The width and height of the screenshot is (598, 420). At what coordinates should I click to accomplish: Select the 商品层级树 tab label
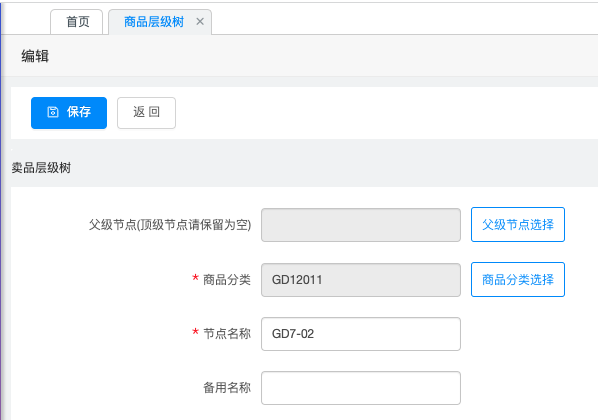(x=154, y=22)
